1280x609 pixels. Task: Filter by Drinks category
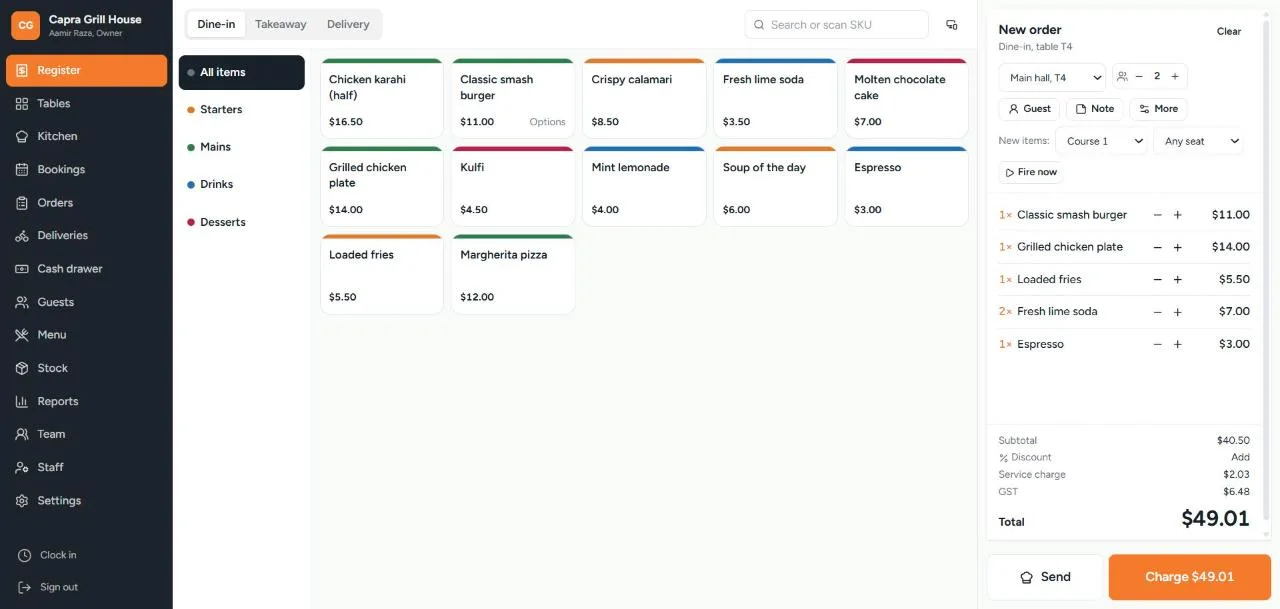click(242, 184)
